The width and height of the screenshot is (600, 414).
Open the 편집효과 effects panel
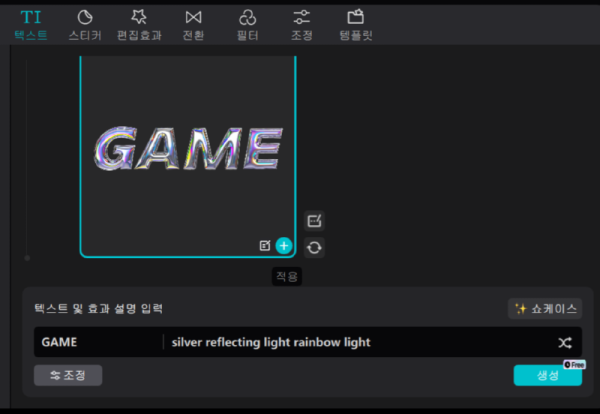pyautogui.click(x=139, y=24)
